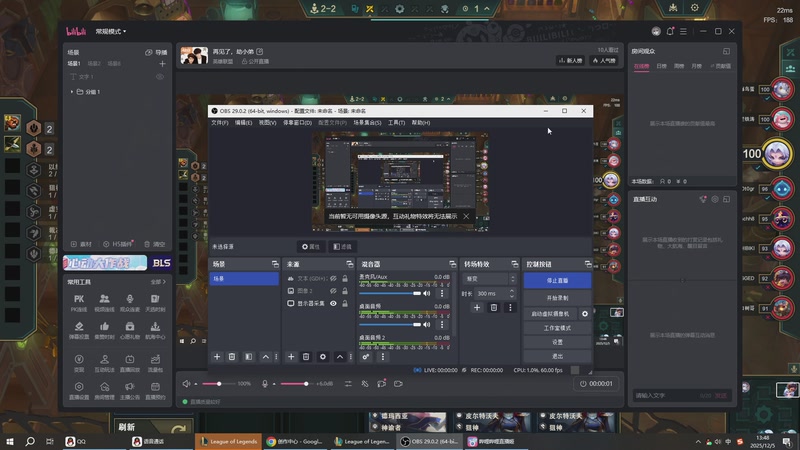
Task: Open transition properties dots menu
Action: click(x=510, y=307)
